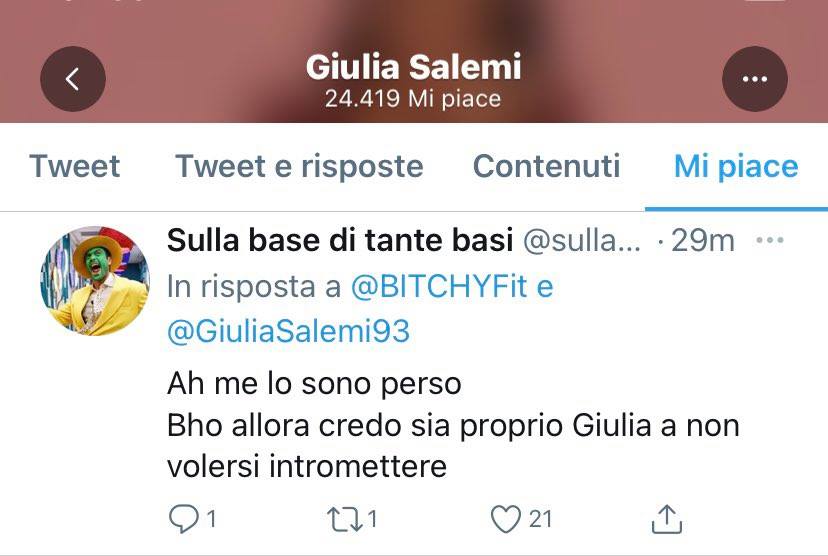Like the tweet with heart icon
Viewport: 828px width, 556px height.
506,519
